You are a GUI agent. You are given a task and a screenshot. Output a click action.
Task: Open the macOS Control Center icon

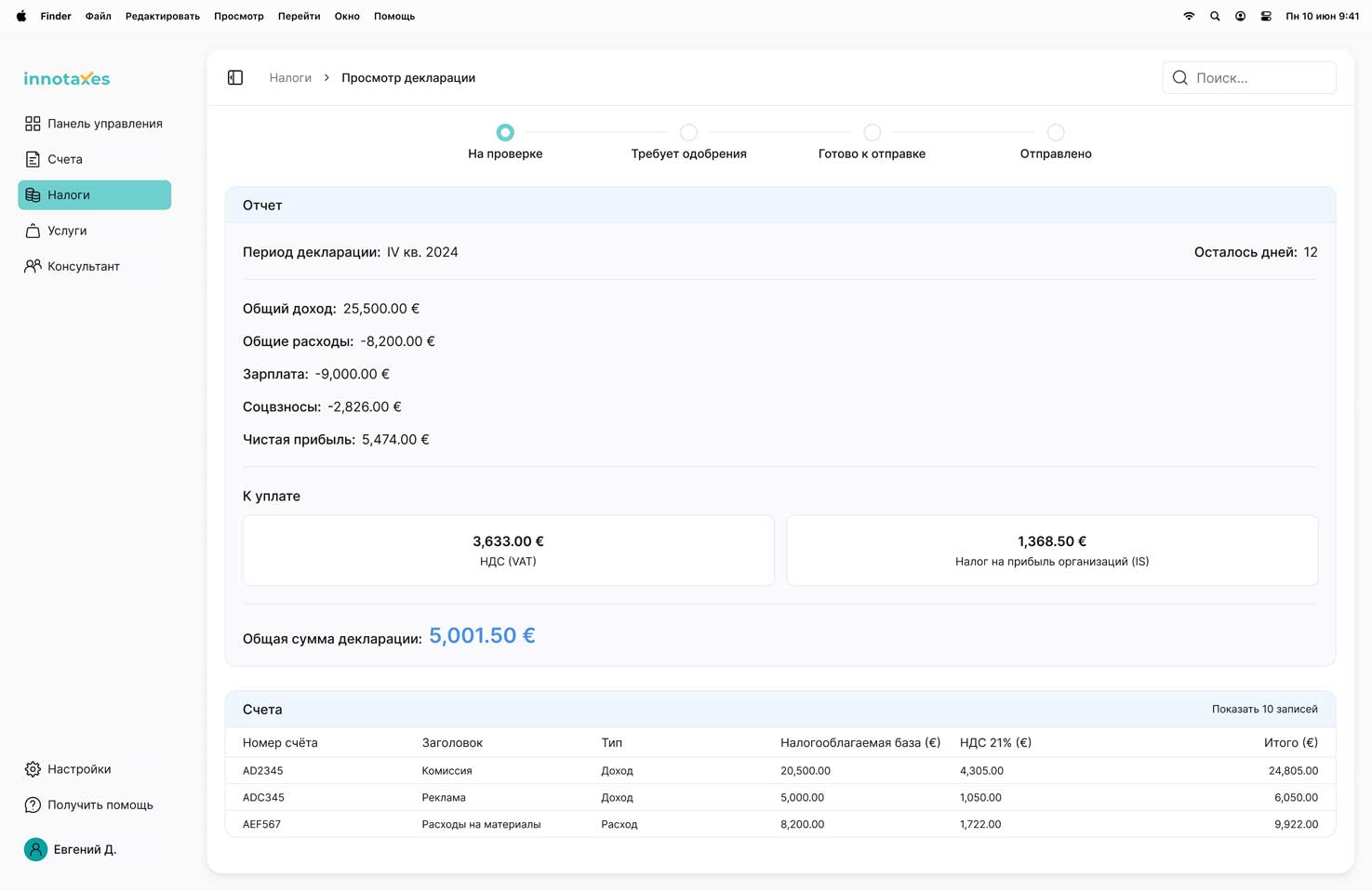point(1266,16)
